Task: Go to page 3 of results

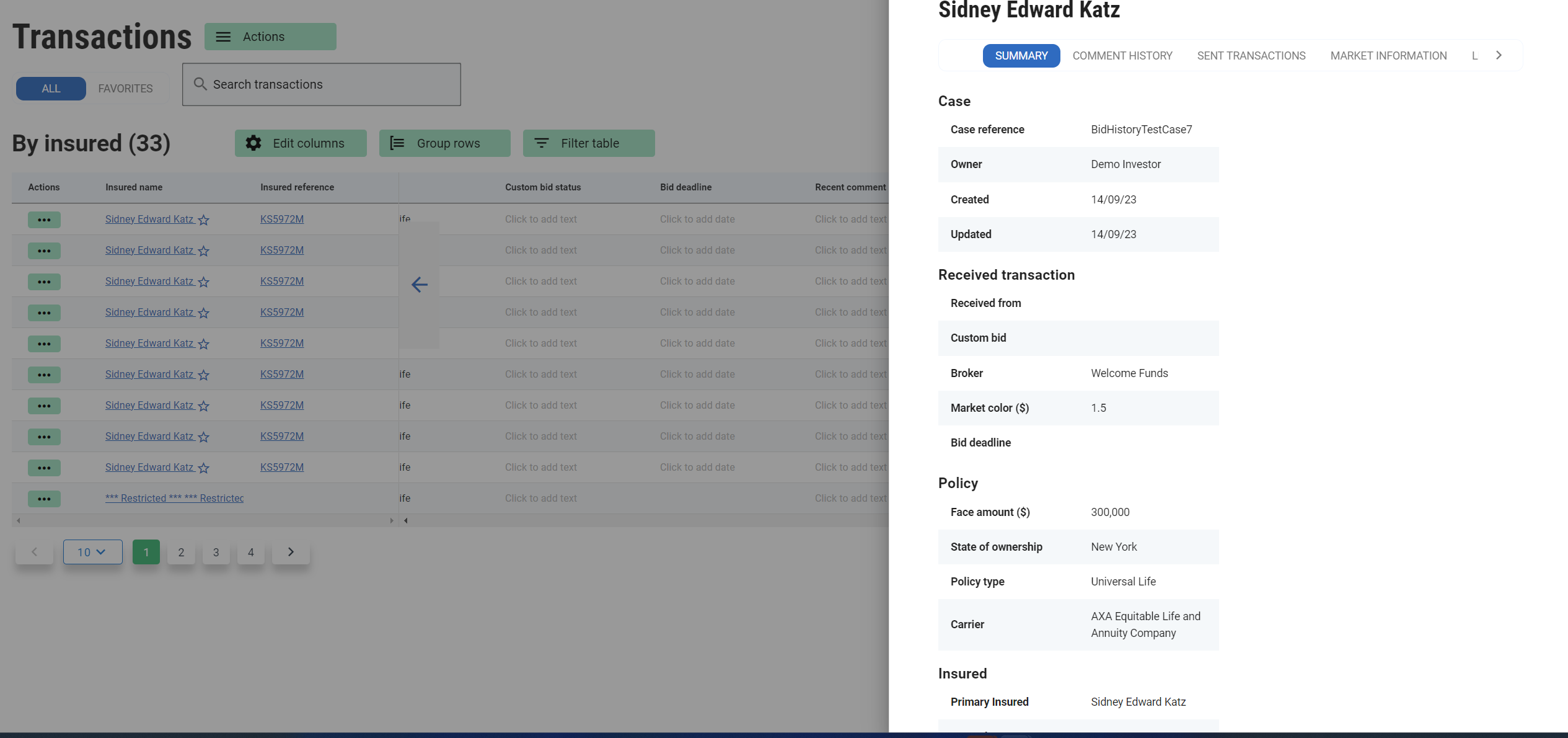Action: pos(216,552)
